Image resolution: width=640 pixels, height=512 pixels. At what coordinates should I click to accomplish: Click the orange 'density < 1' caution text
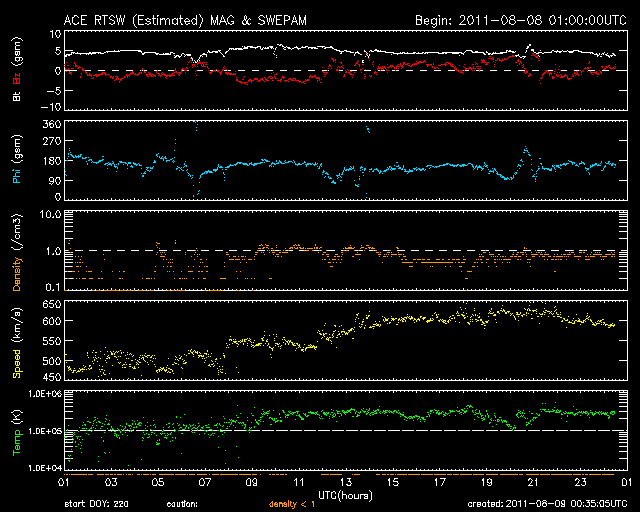point(292,504)
